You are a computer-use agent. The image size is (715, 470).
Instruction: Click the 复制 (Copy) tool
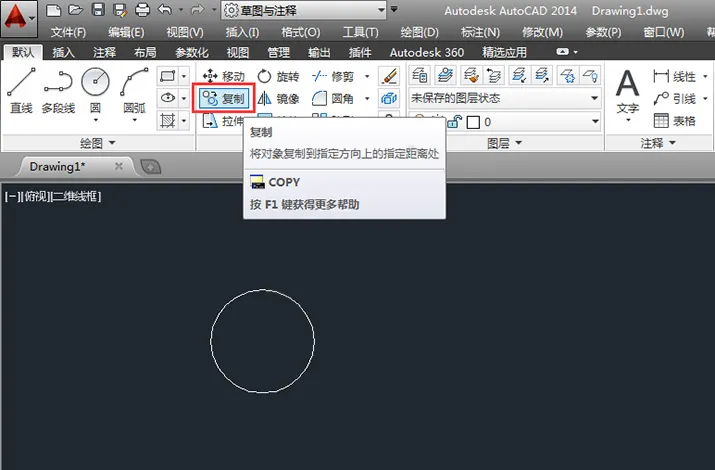tap(223, 98)
